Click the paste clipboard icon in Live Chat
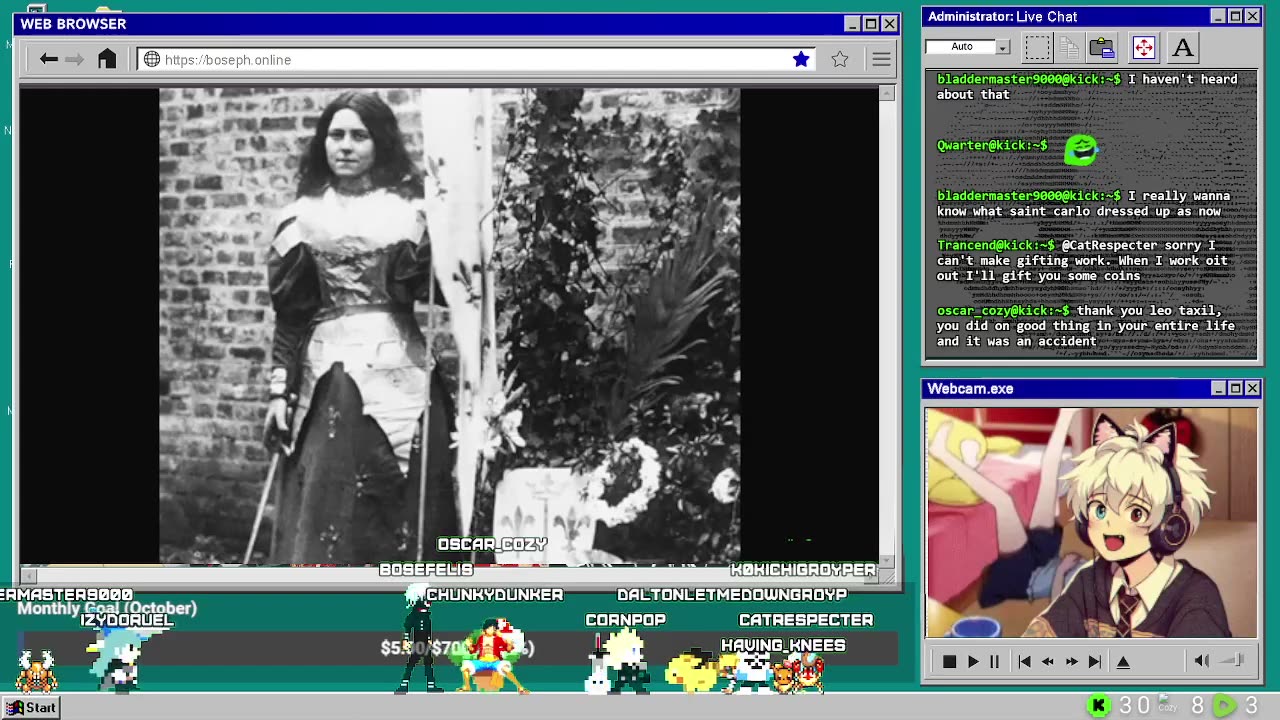Screen dimensions: 1280x720 (1102, 47)
